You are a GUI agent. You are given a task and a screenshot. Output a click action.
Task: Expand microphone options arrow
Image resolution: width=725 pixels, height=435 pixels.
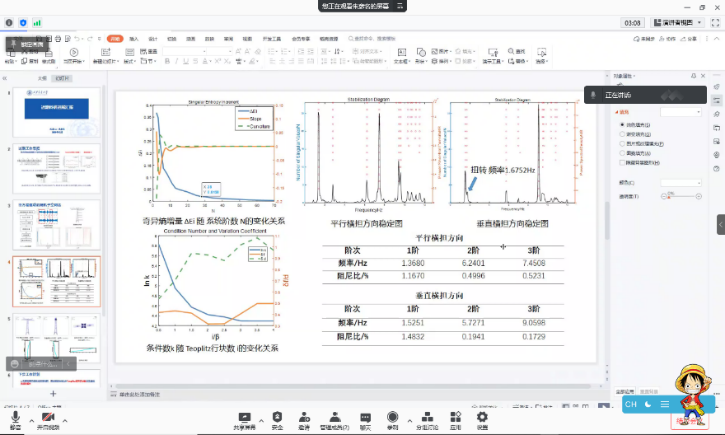(x=29, y=416)
